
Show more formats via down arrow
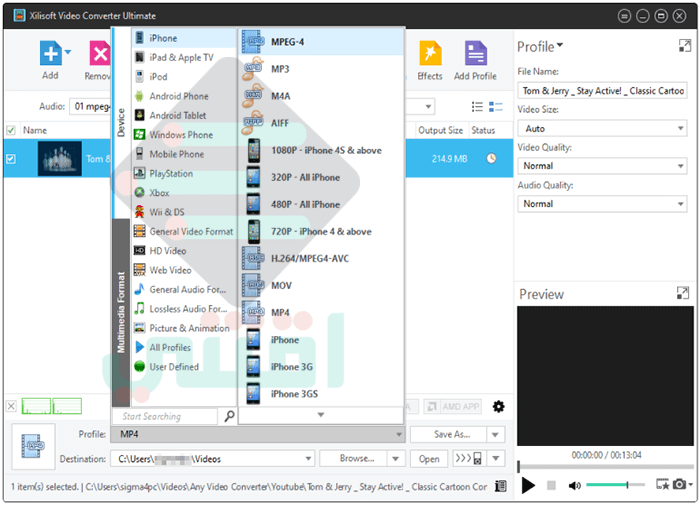[x=321, y=415]
